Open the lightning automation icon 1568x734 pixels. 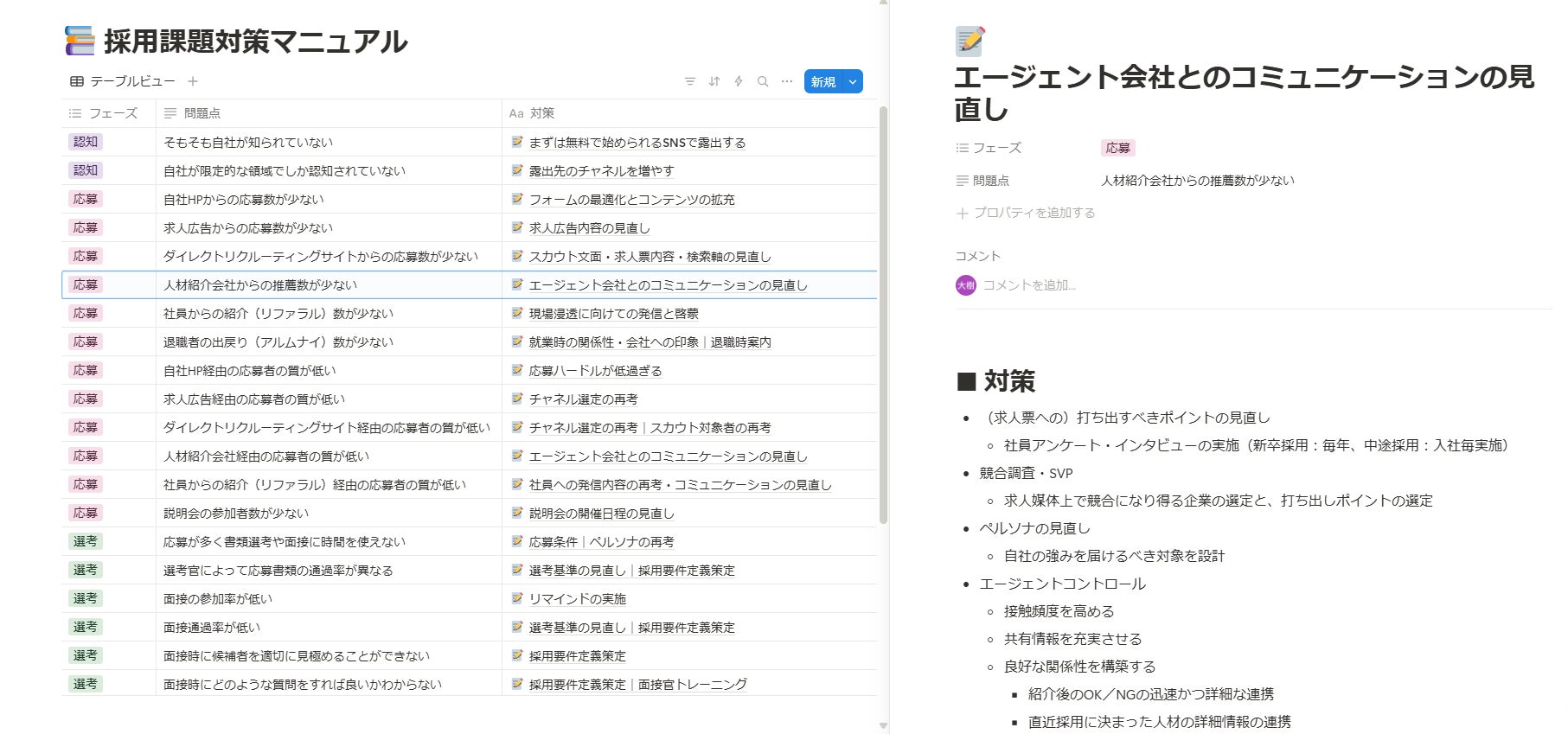(738, 81)
